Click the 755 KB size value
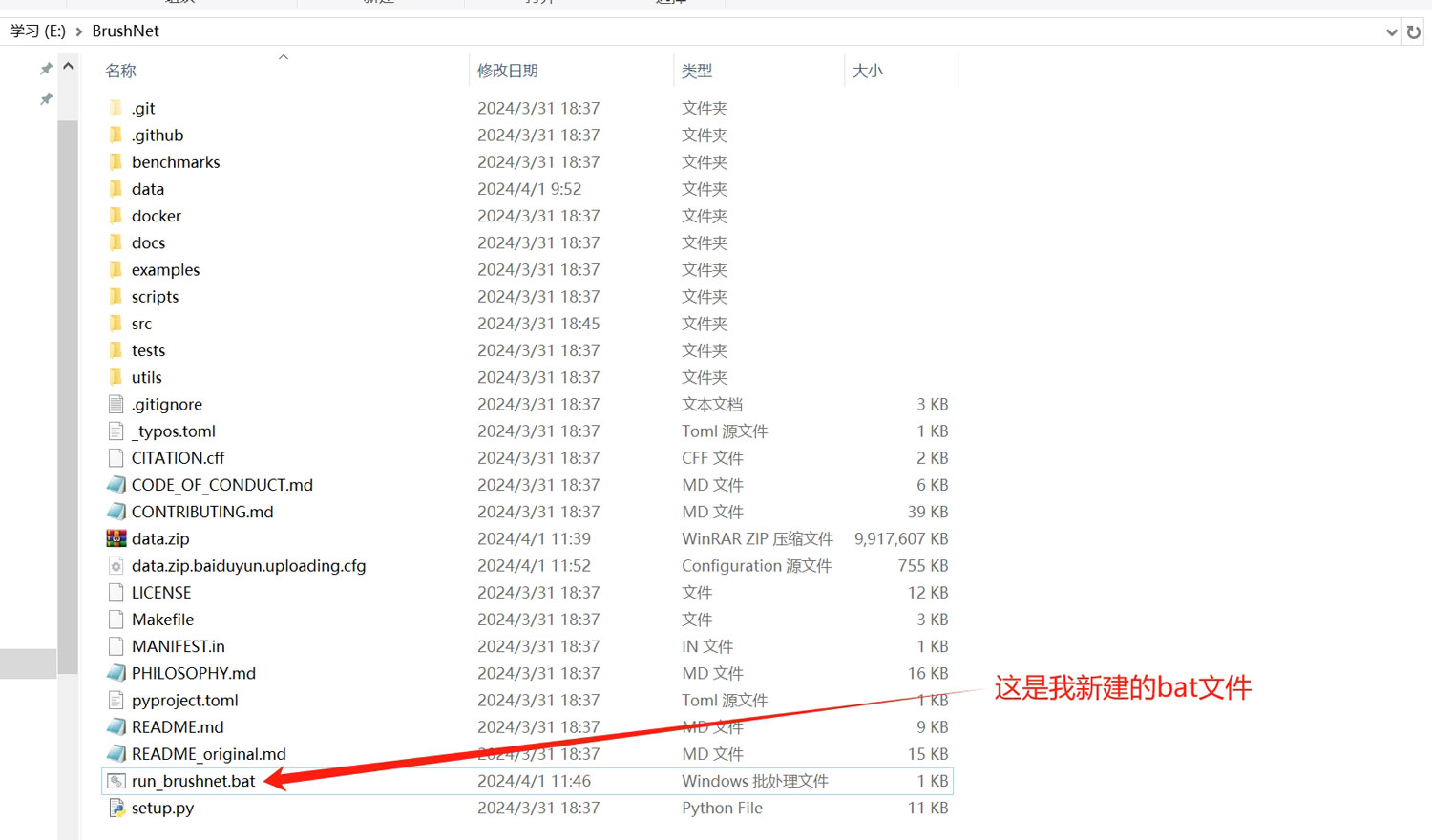The height and width of the screenshot is (840, 1432). [x=923, y=565]
